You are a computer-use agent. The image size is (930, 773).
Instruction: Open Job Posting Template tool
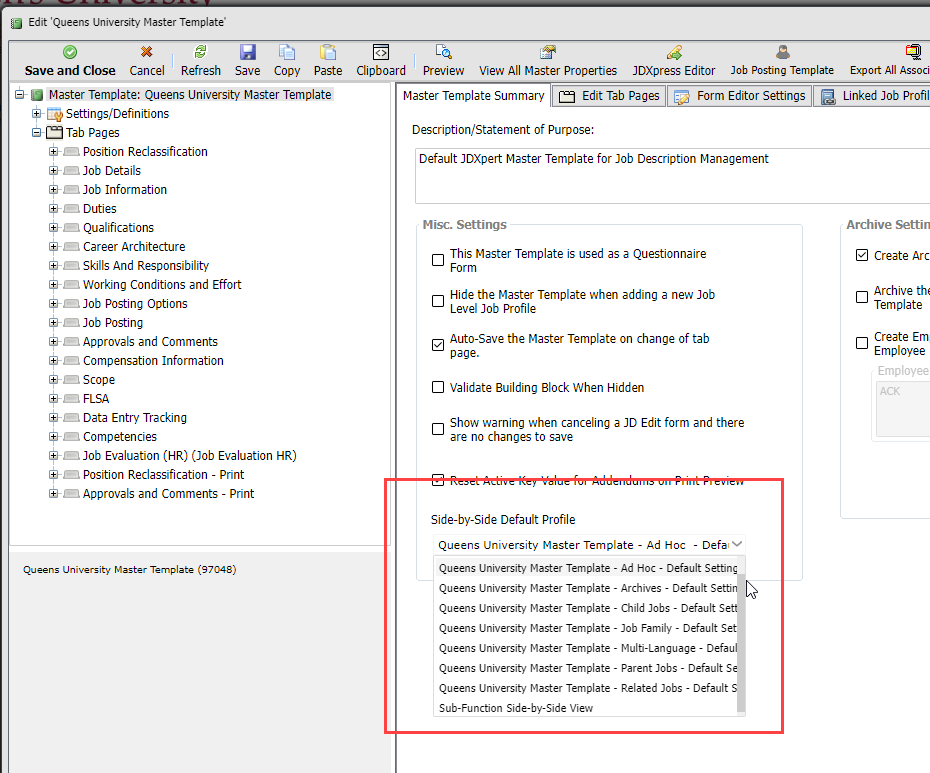[x=782, y=53]
